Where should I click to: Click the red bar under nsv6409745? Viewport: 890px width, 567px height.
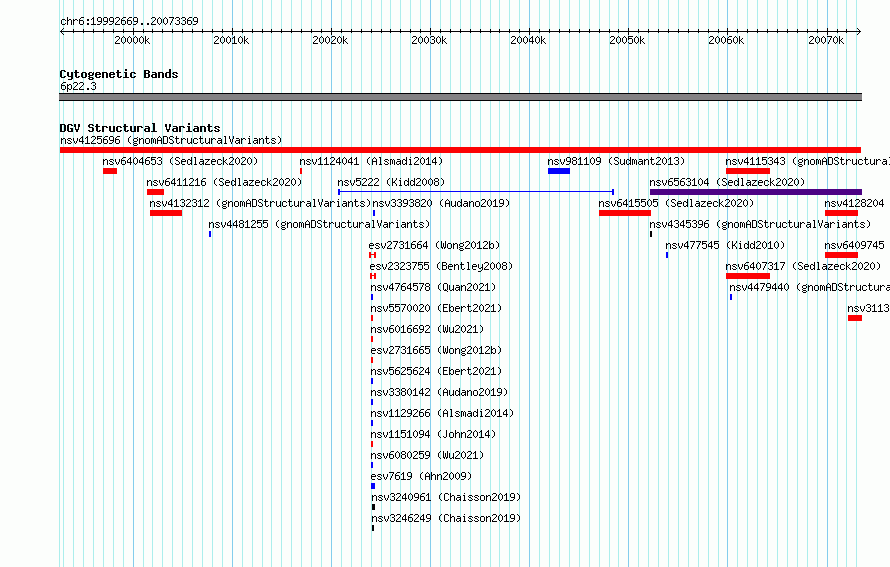tap(841, 255)
